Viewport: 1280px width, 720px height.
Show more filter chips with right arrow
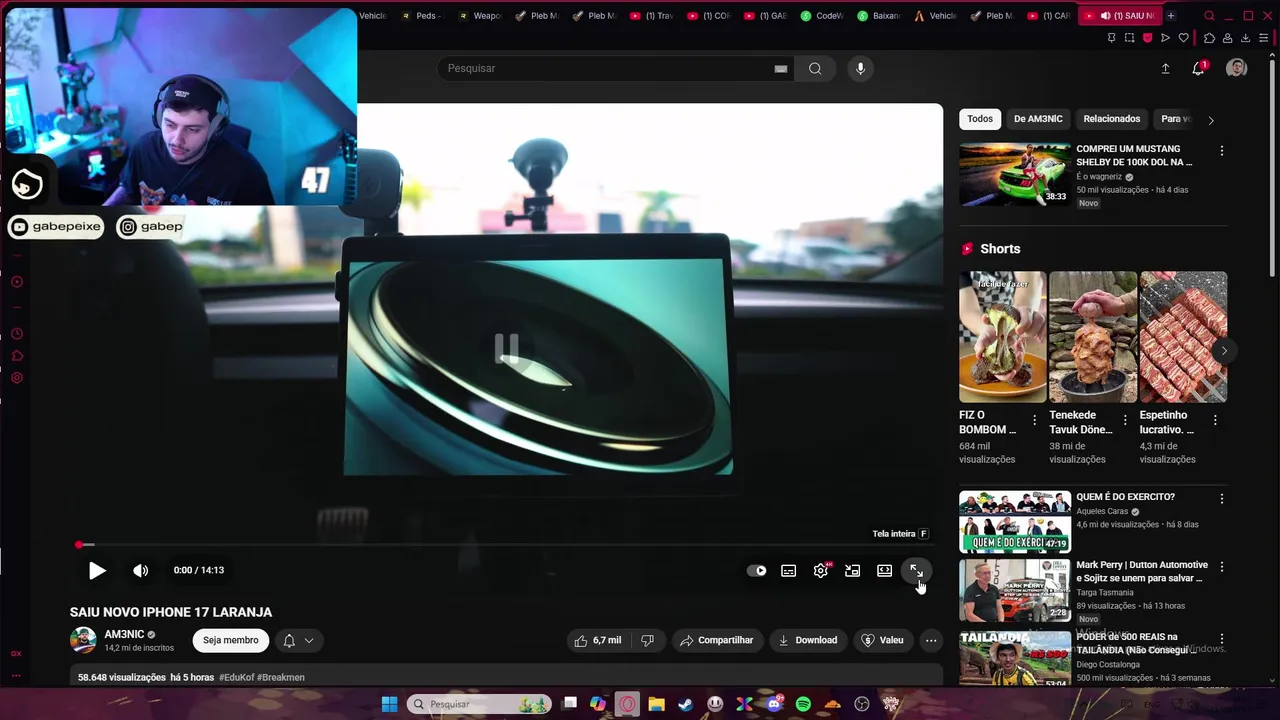[1211, 120]
